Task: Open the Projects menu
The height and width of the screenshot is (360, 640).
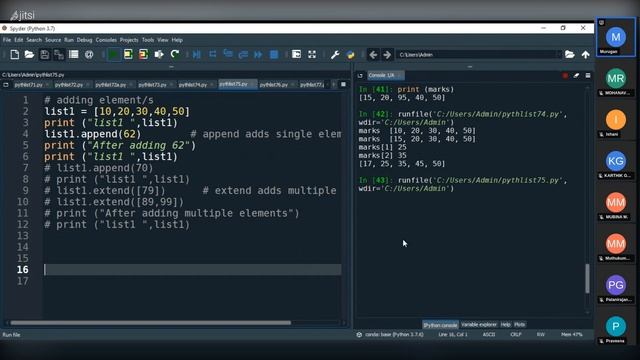Action: click(129, 40)
